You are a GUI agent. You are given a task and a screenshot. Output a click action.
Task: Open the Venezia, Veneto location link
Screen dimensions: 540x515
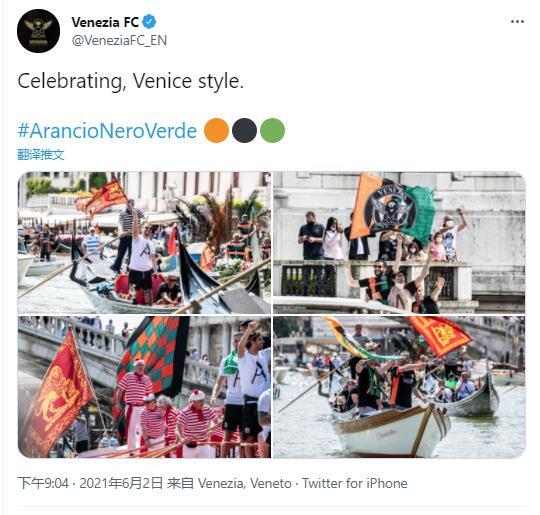click(245, 483)
